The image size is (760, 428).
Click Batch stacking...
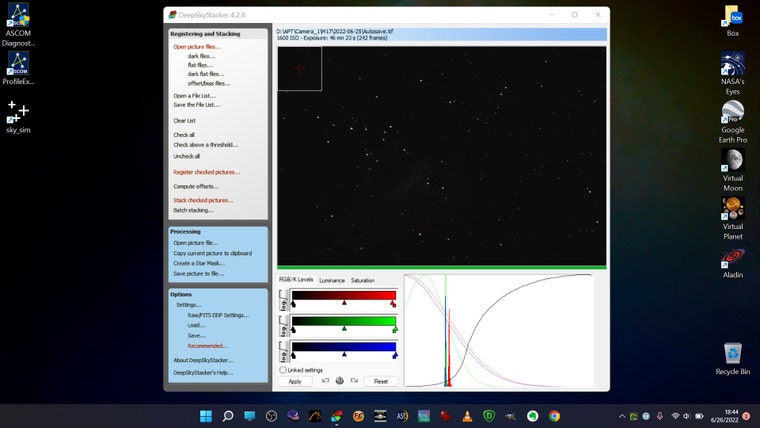click(x=193, y=210)
